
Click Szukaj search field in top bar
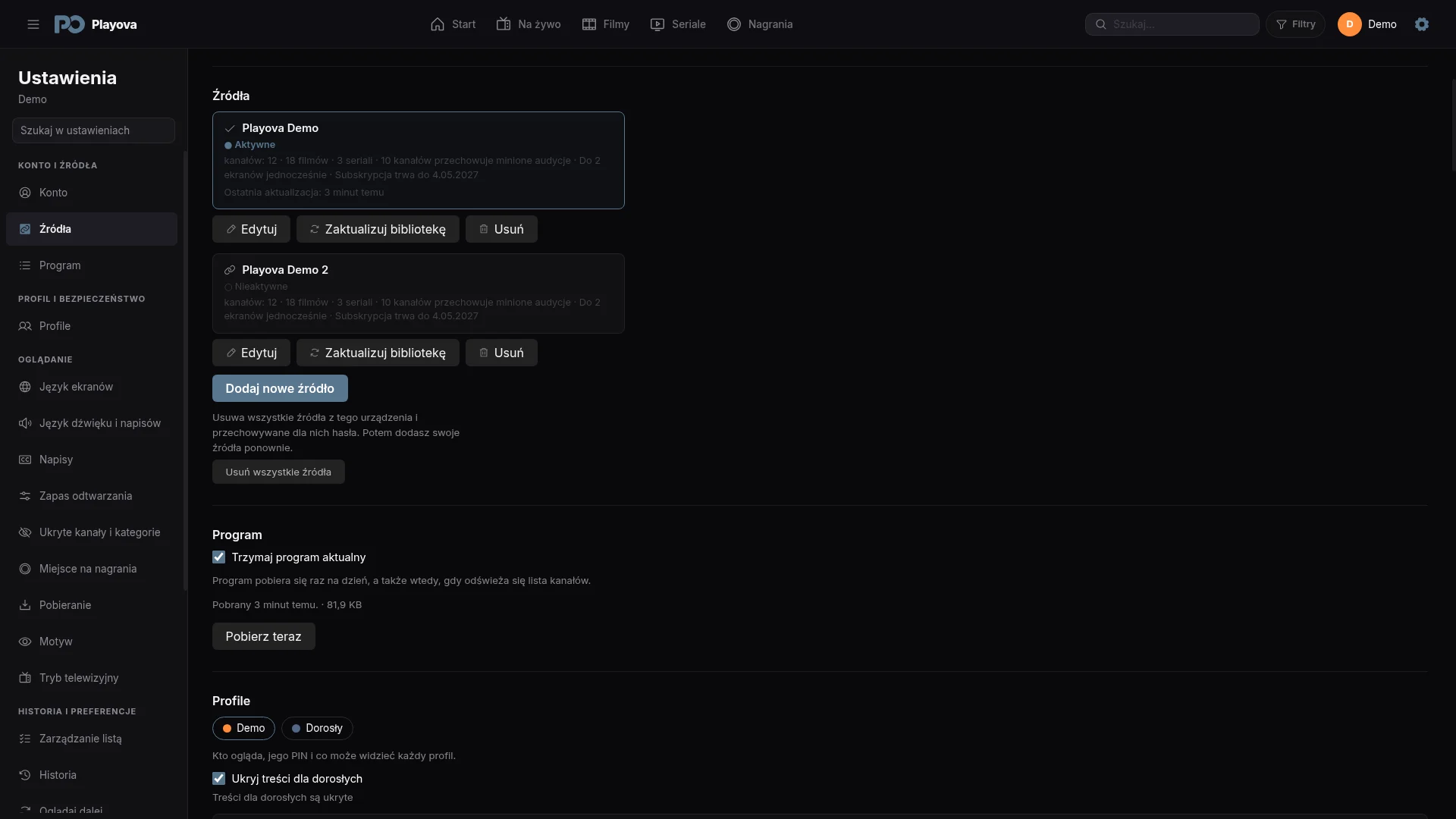pyautogui.click(x=1172, y=24)
